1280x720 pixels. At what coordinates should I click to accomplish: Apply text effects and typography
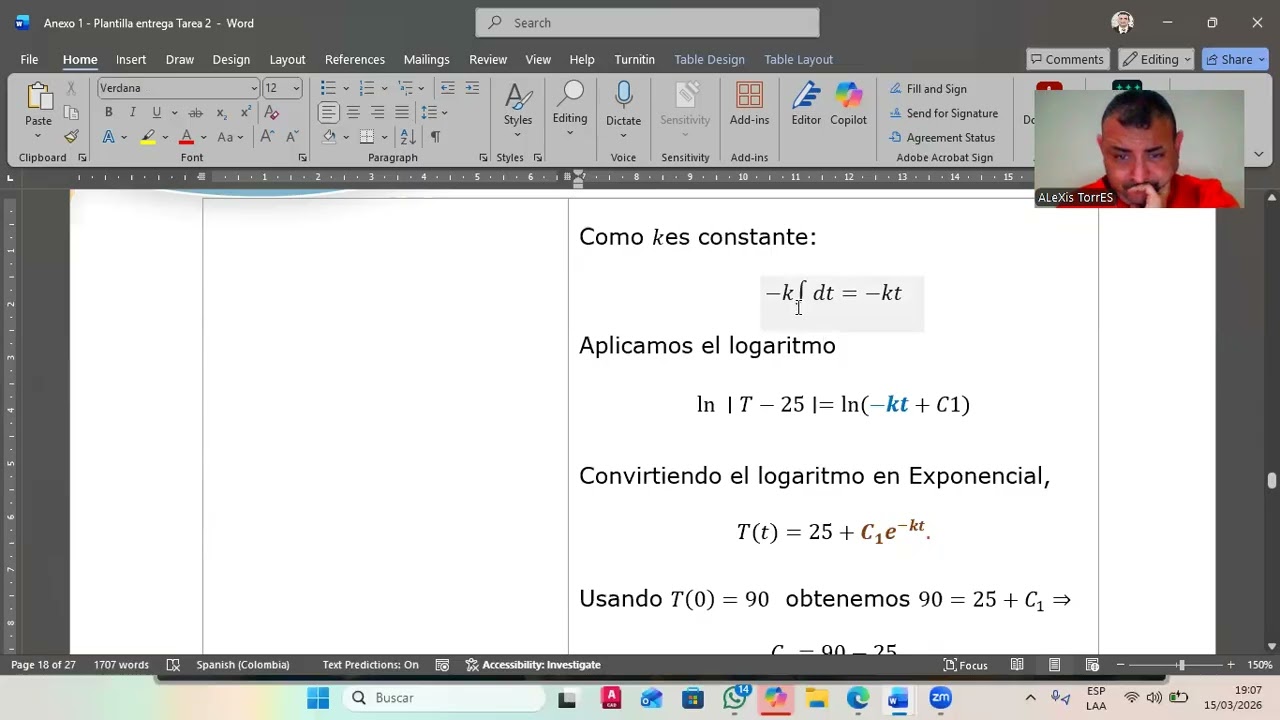click(x=108, y=137)
